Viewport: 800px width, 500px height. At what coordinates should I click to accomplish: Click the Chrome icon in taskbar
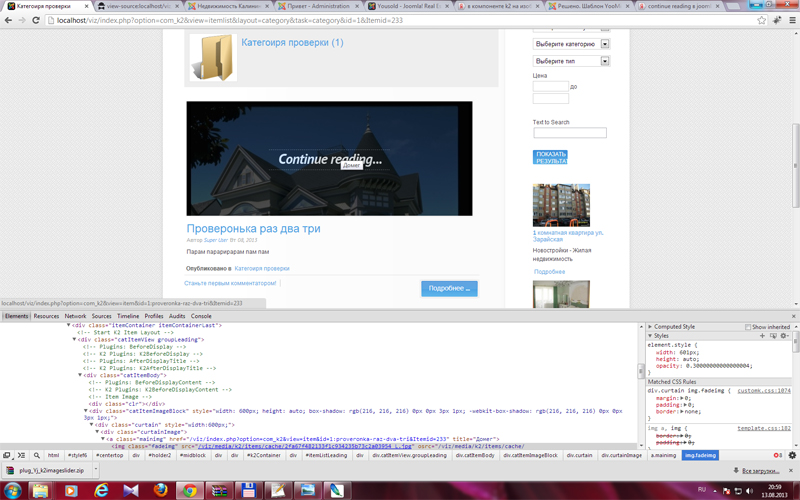pyautogui.click(x=189, y=489)
